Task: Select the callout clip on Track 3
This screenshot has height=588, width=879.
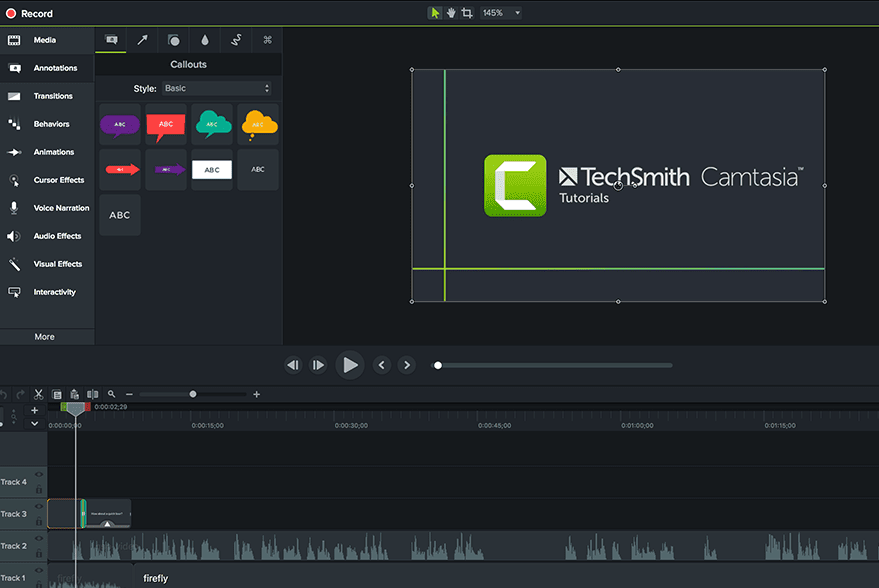Action: [108, 514]
